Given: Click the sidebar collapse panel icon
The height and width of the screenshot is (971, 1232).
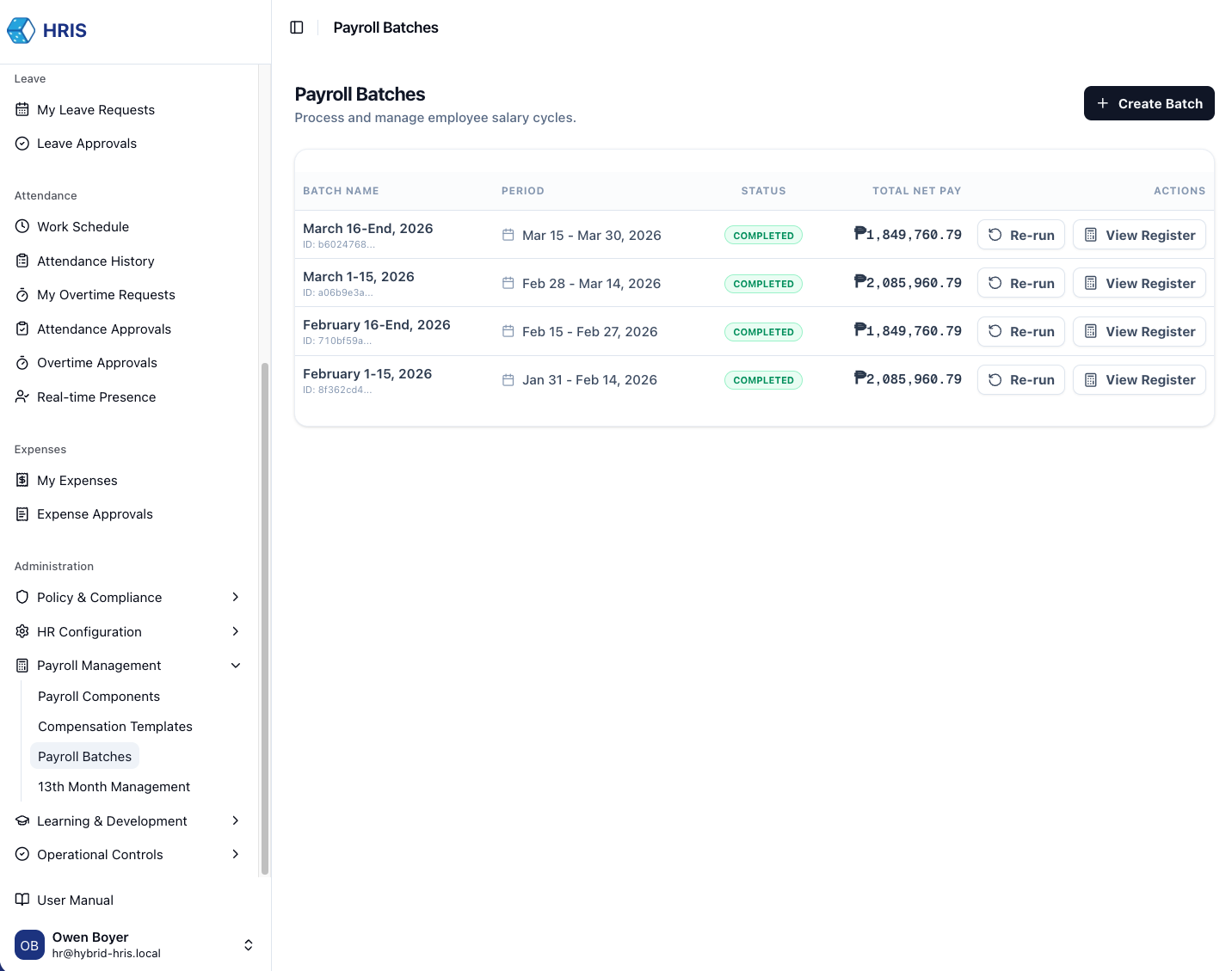Looking at the screenshot, I should coord(296,27).
